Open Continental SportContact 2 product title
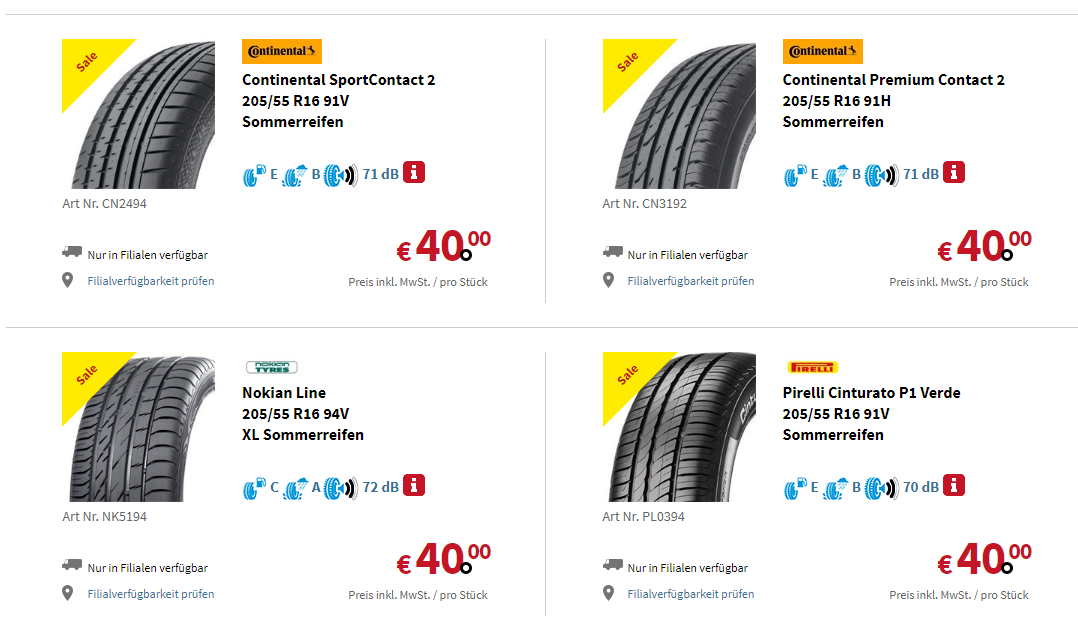Image resolution: width=1078 pixels, height=619 pixels. click(338, 80)
